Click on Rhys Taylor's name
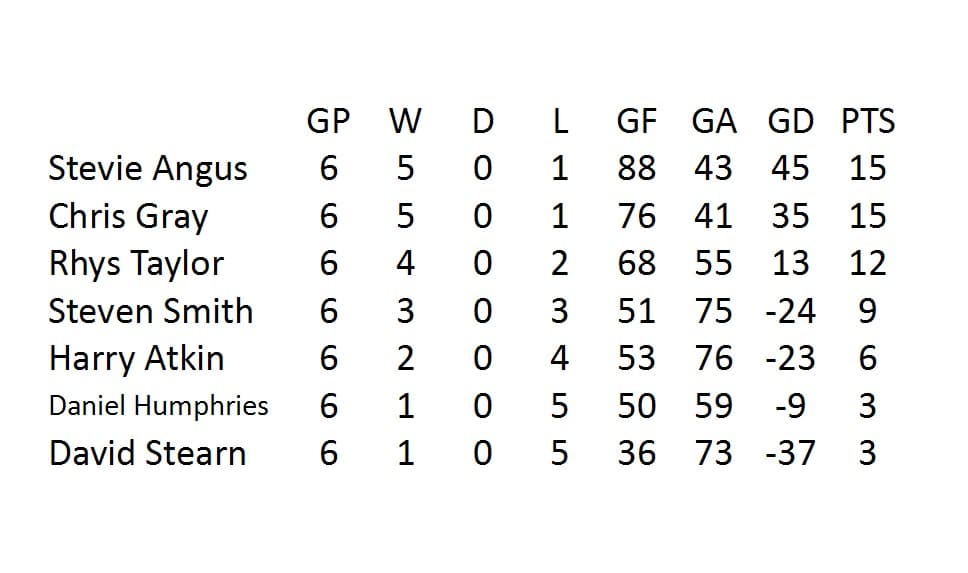 (136, 264)
